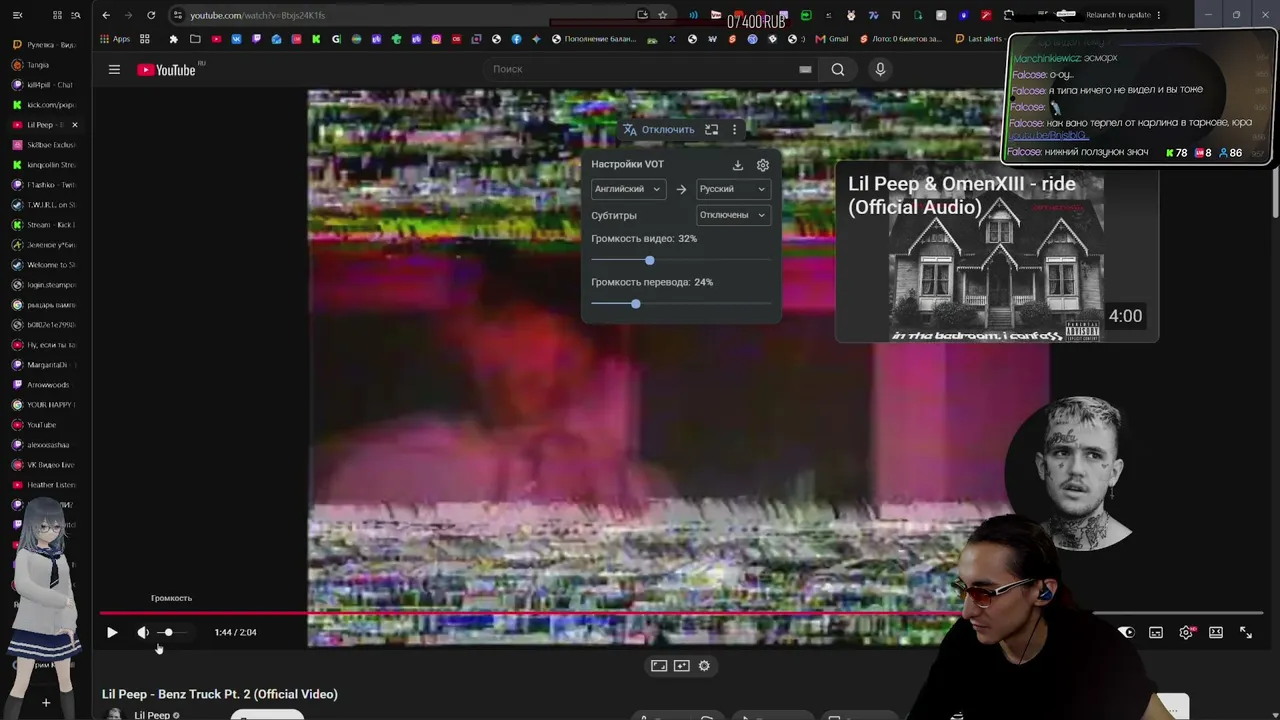Open the Gmail bookmark
This screenshot has height=720, width=1280.
tap(832, 39)
